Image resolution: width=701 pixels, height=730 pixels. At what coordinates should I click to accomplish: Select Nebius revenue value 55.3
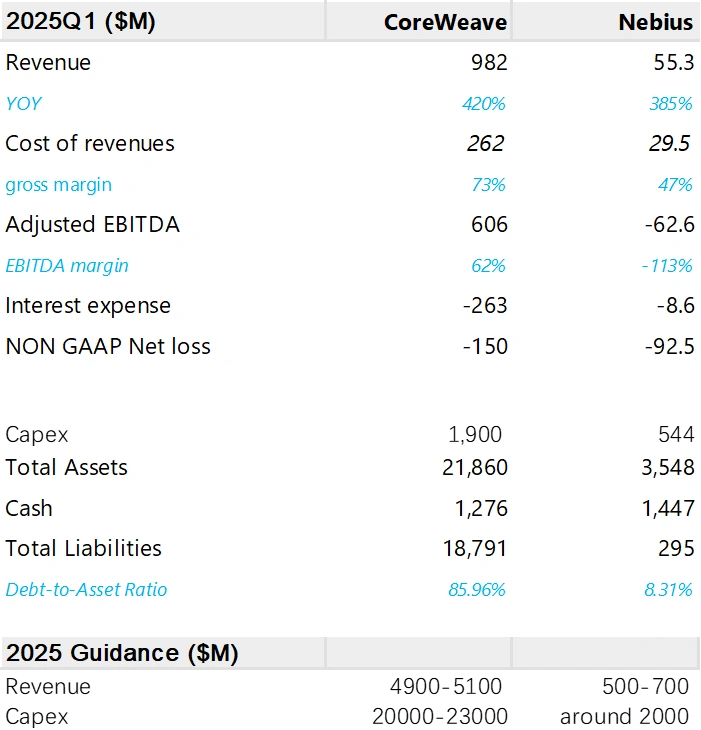[x=674, y=62]
